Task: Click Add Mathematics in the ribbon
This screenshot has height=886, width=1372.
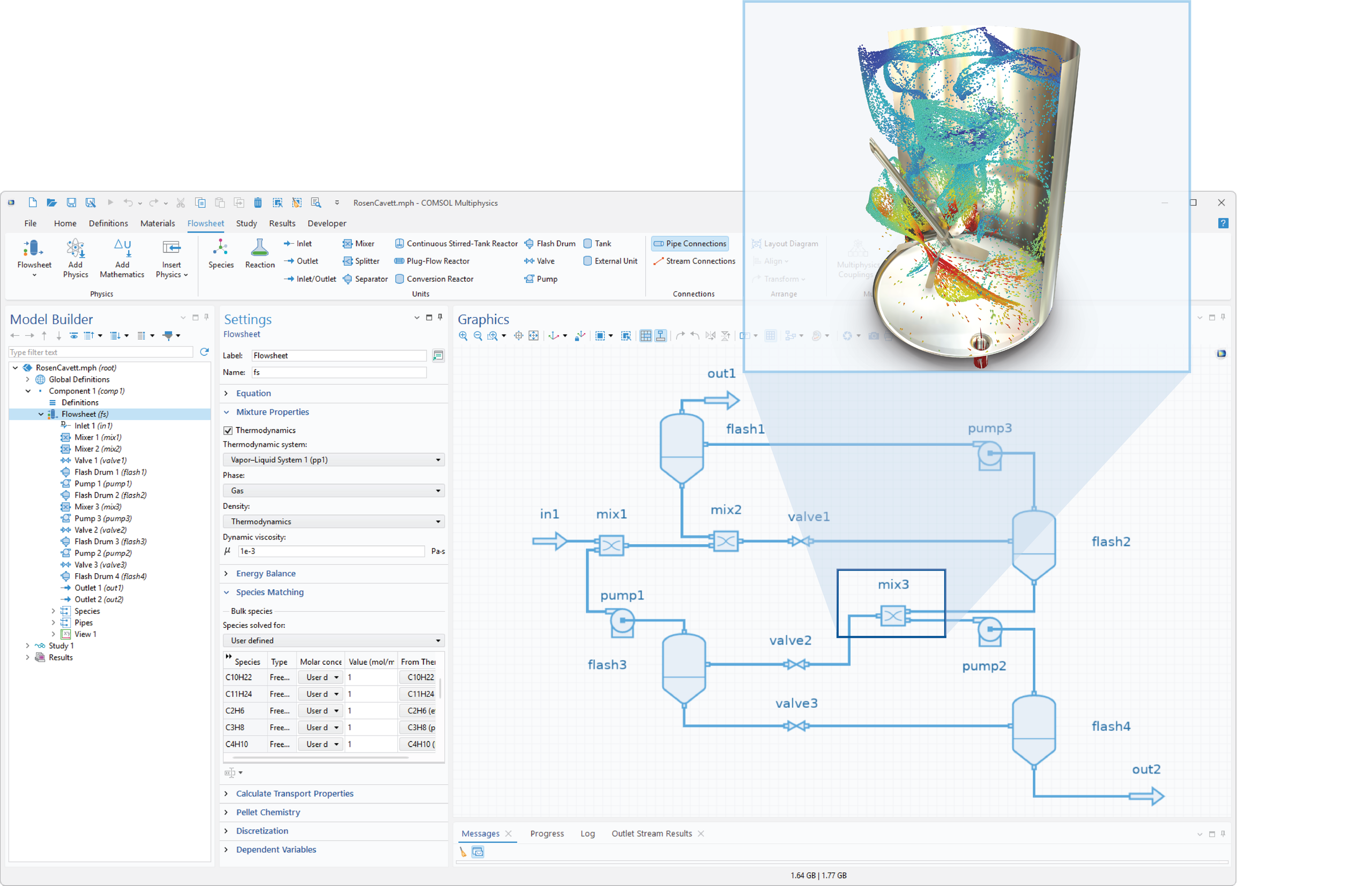Action: pyautogui.click(x=122, y=258)
